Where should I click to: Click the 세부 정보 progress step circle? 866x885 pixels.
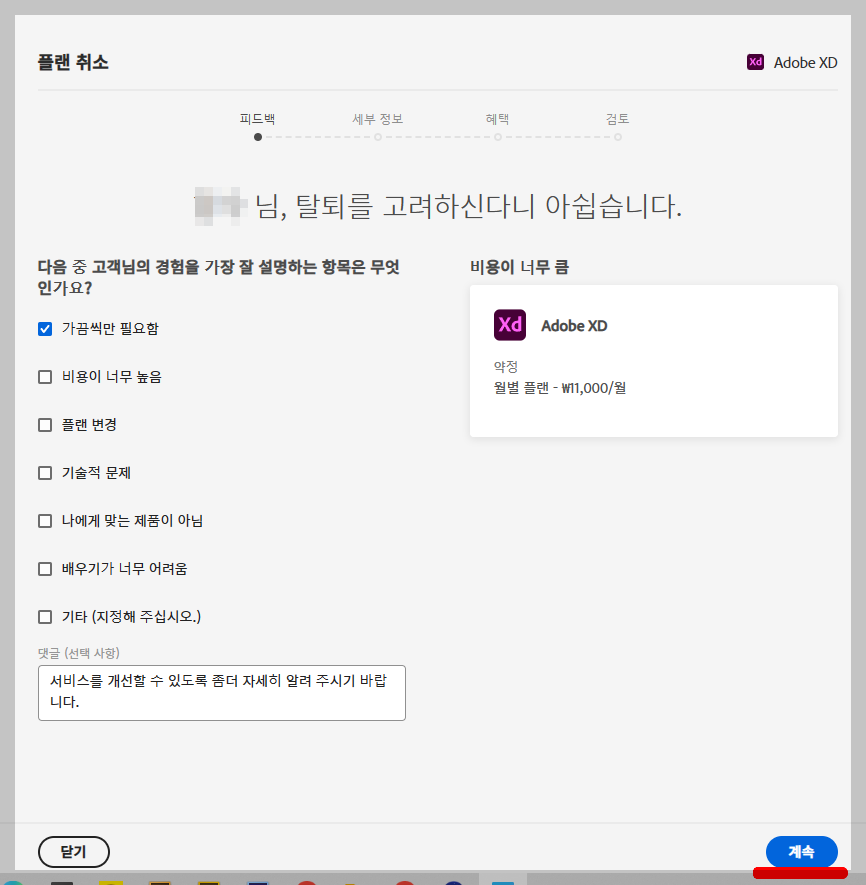point(378,137)
